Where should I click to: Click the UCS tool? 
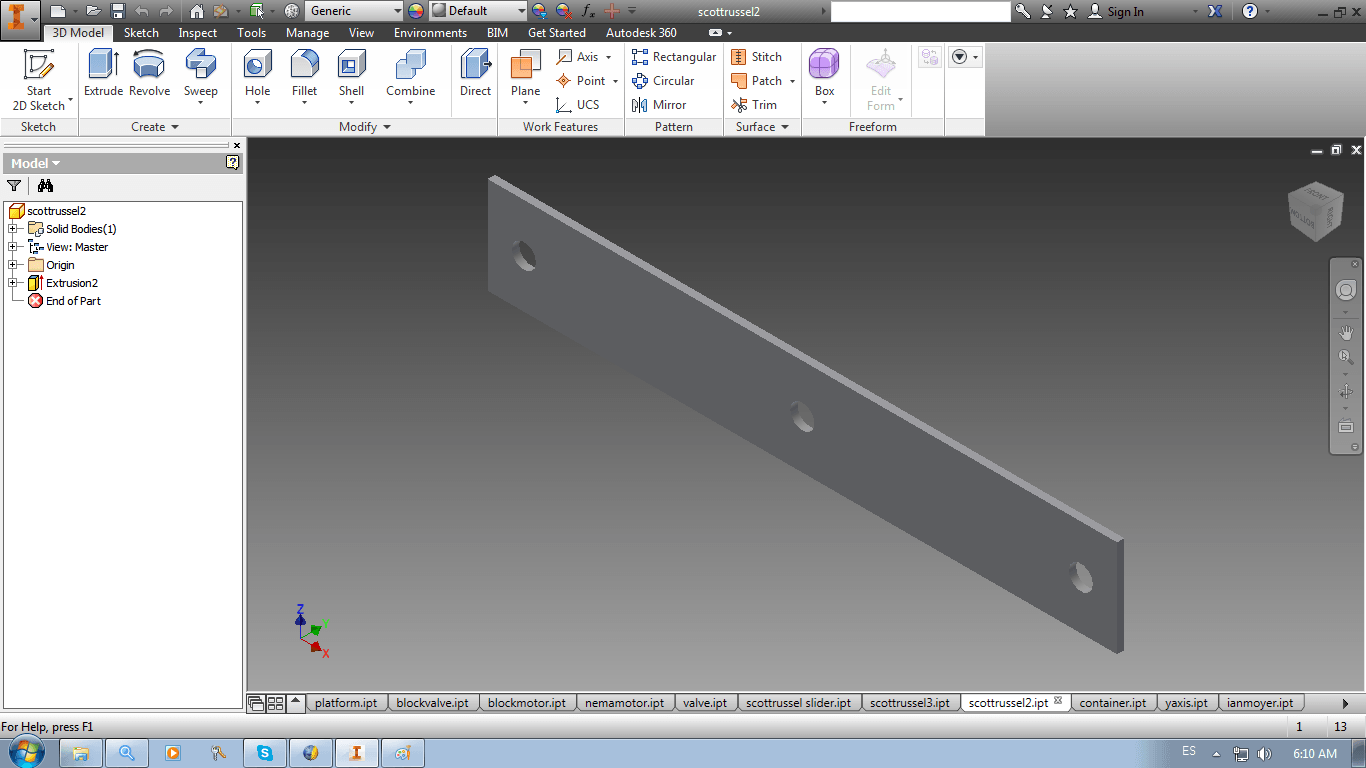tap(578, 105)
